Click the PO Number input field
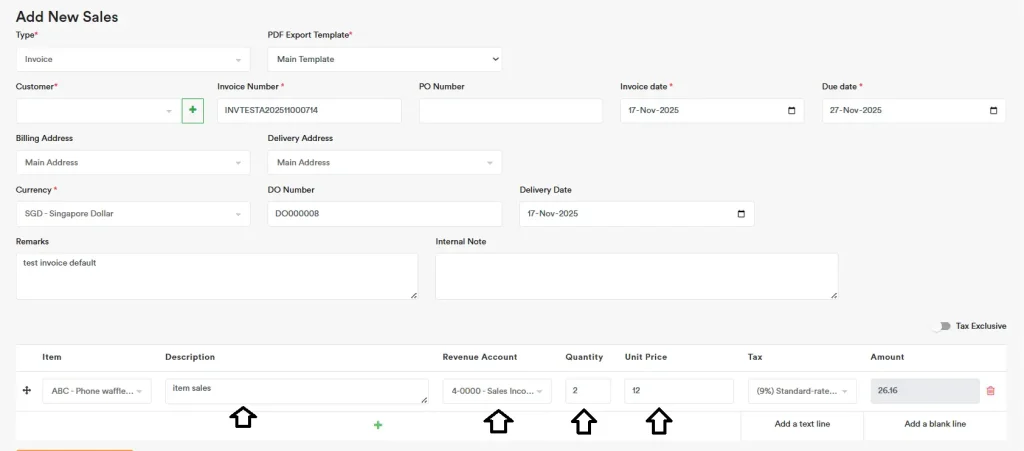Screen dimensions: 1024x451 click(x=510, y=111)
